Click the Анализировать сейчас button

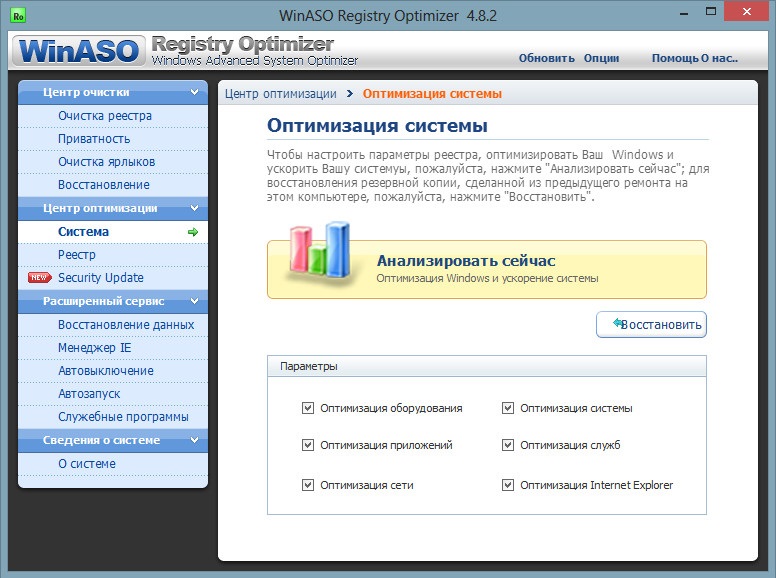tap(487, 269)
